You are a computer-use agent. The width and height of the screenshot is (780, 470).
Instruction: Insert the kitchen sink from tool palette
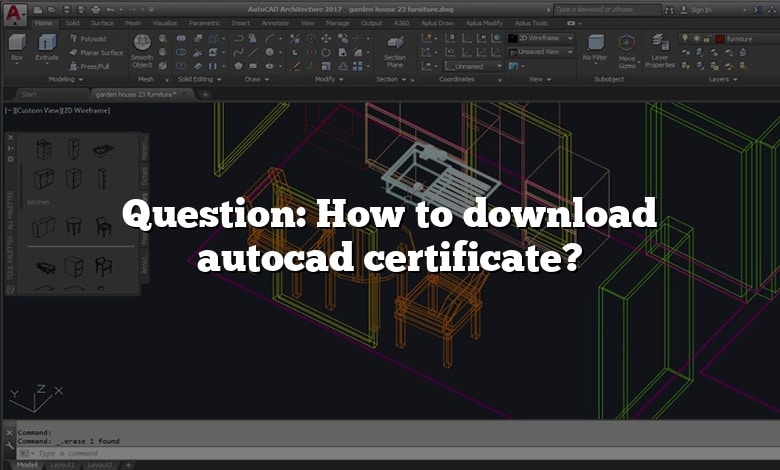103,150
